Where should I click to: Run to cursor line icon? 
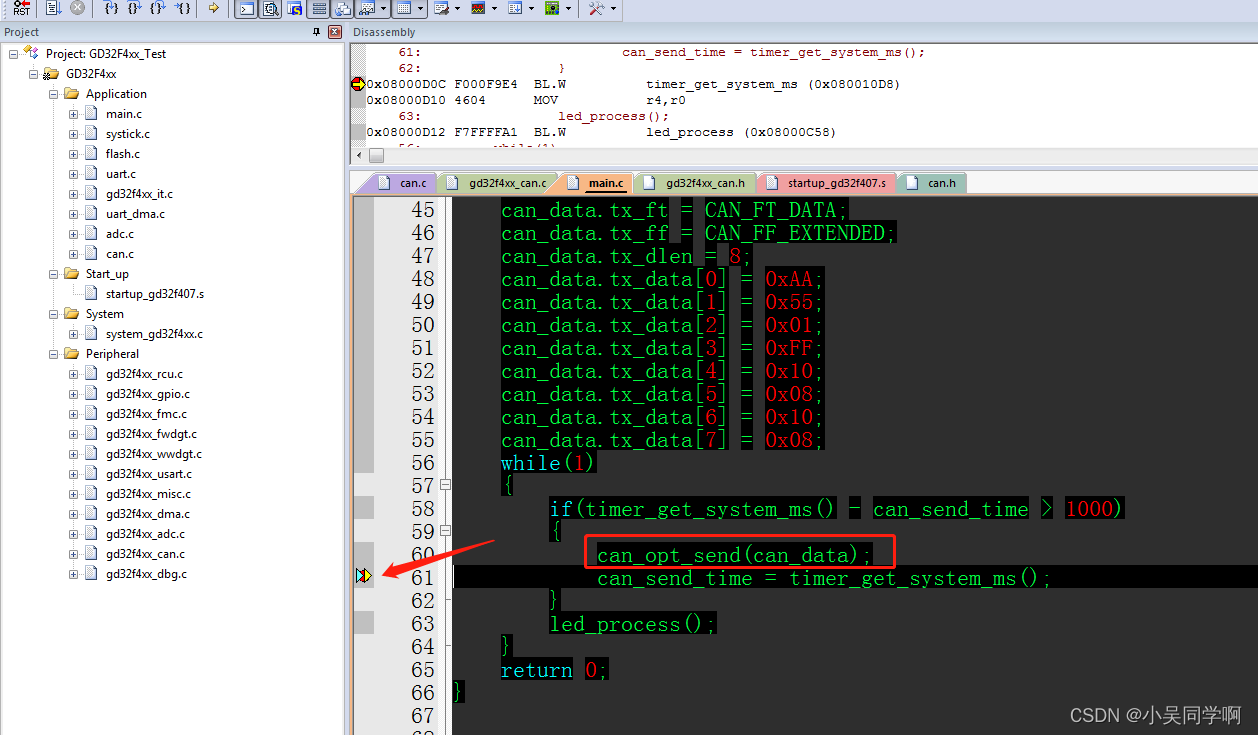pos(181,9)
